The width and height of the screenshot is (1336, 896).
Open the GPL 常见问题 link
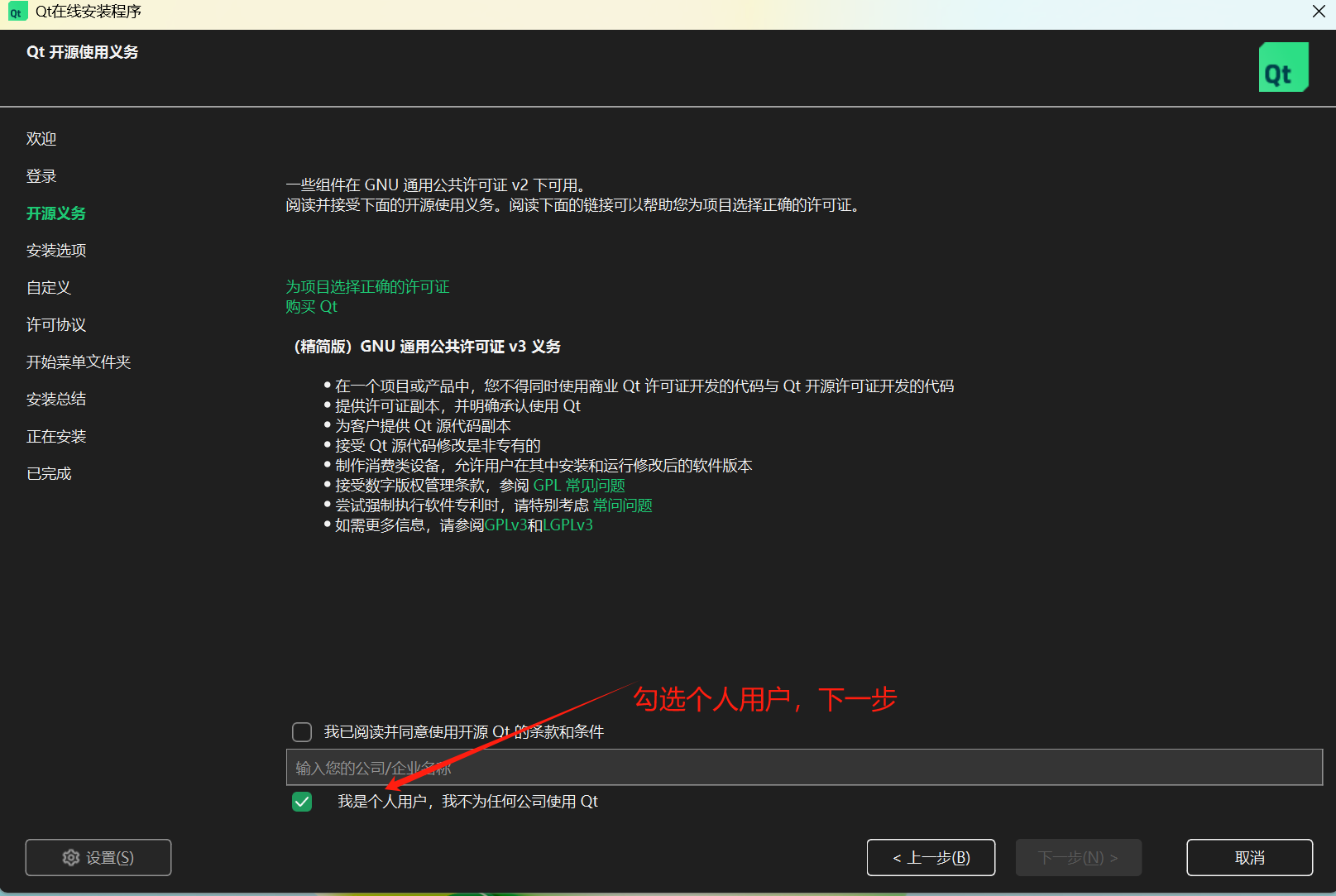click(579, 486)
